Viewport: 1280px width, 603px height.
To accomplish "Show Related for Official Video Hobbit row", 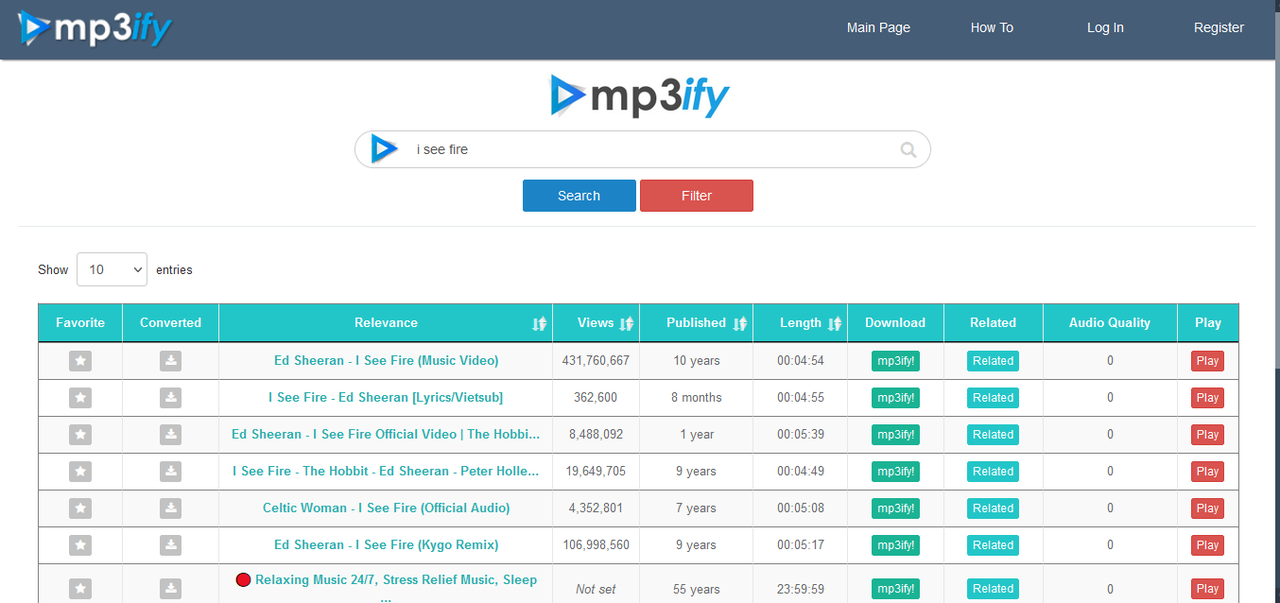I will (x=993, y=435).
